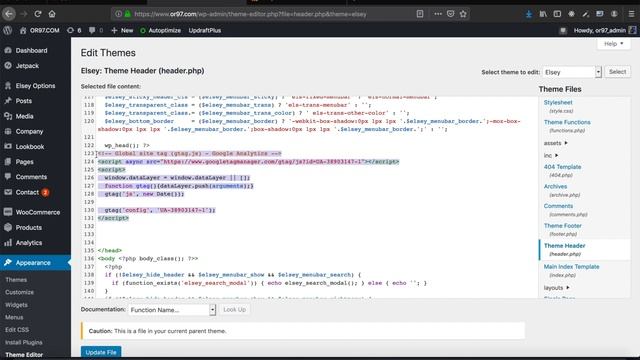Open the library bookshelf icon
640x360 pixels.
click(543, 14)
